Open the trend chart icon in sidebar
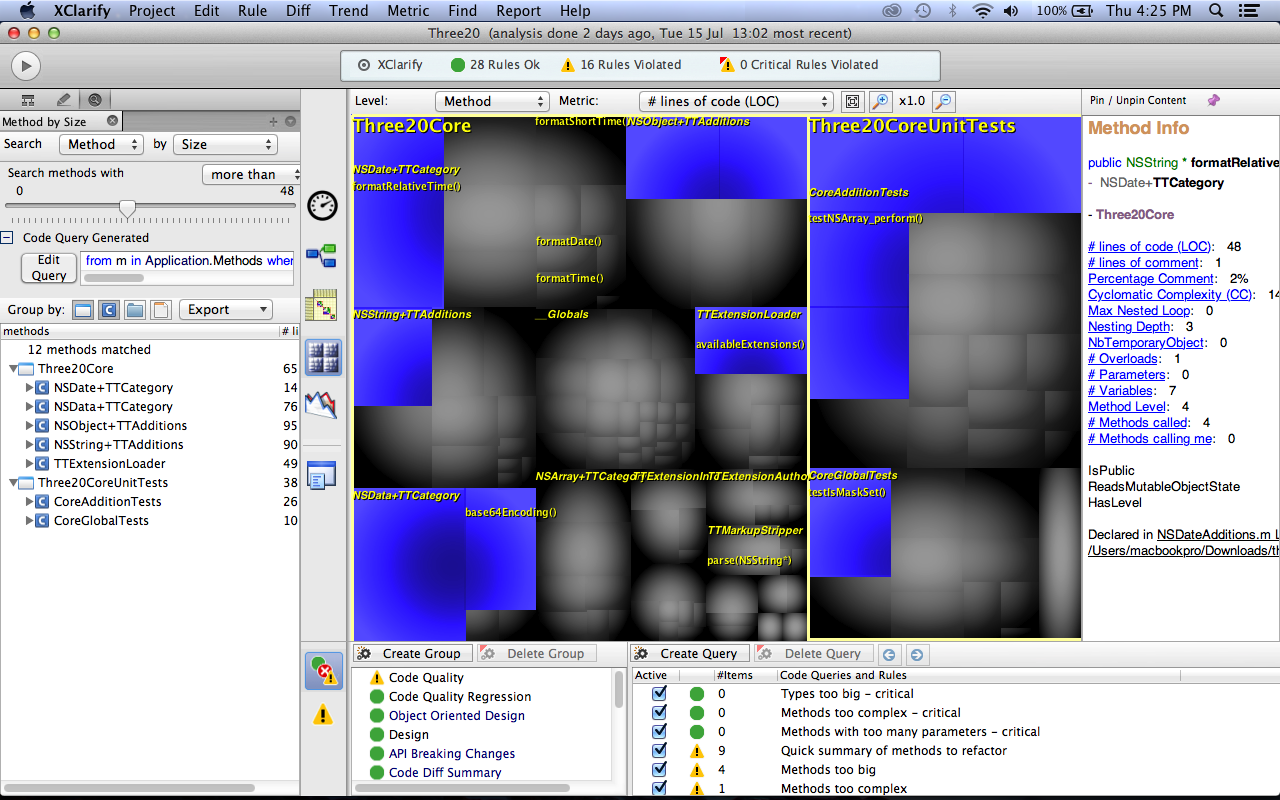This screenshot has height=800, width=1280. tap(322, 405)
